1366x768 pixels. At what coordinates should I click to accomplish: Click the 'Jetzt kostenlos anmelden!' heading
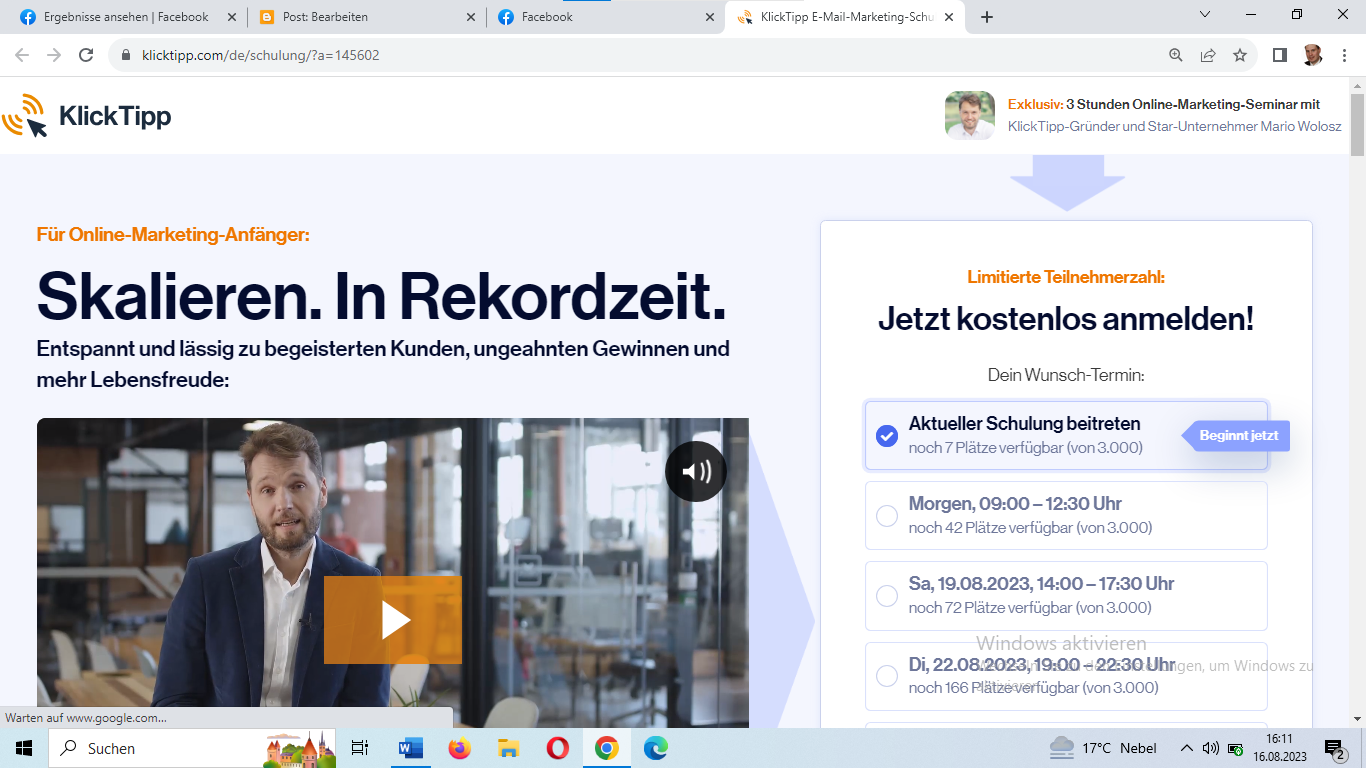pyautogui.click(x=1066, y=319)
